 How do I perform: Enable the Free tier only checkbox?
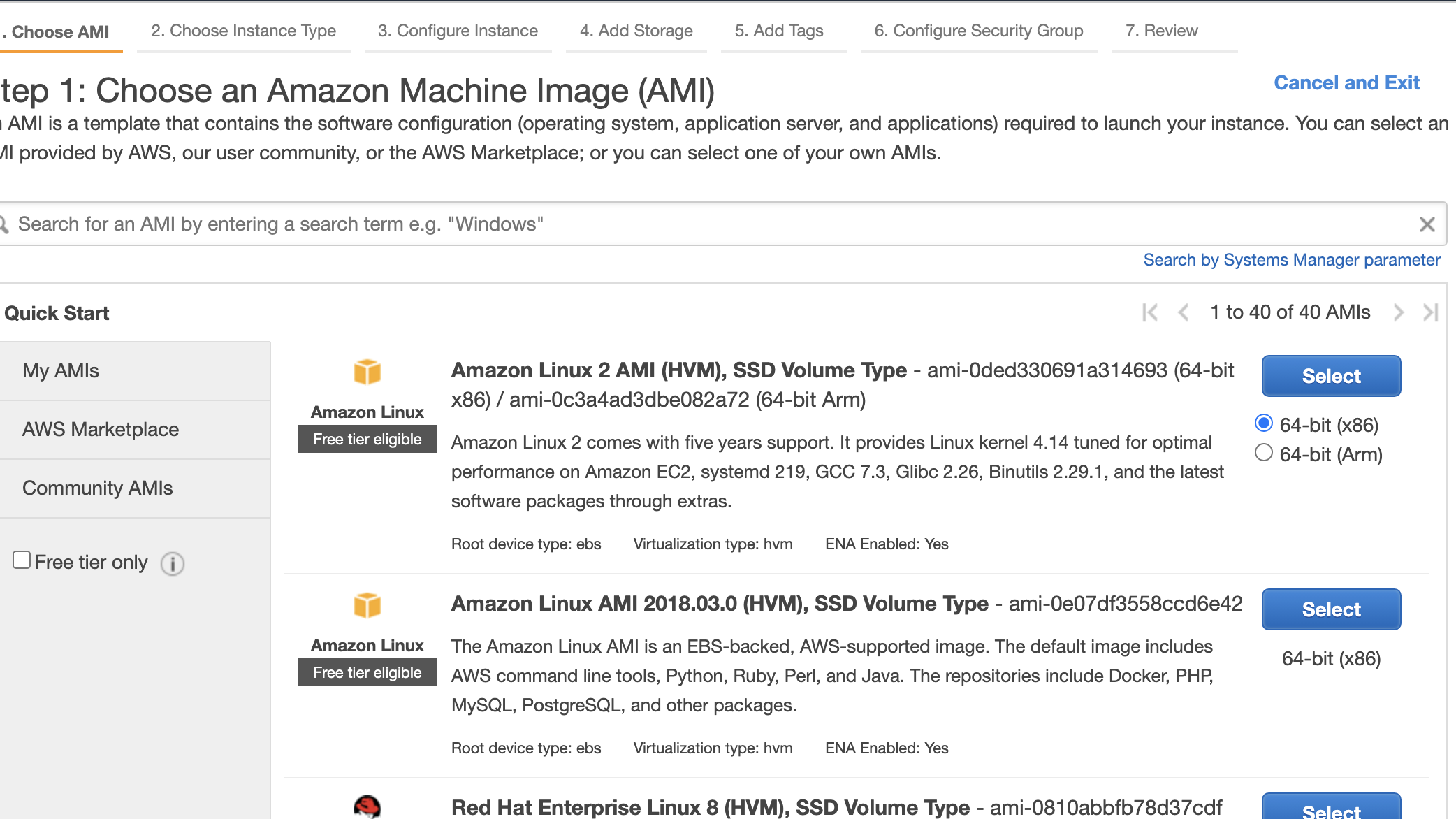point(22,560)
